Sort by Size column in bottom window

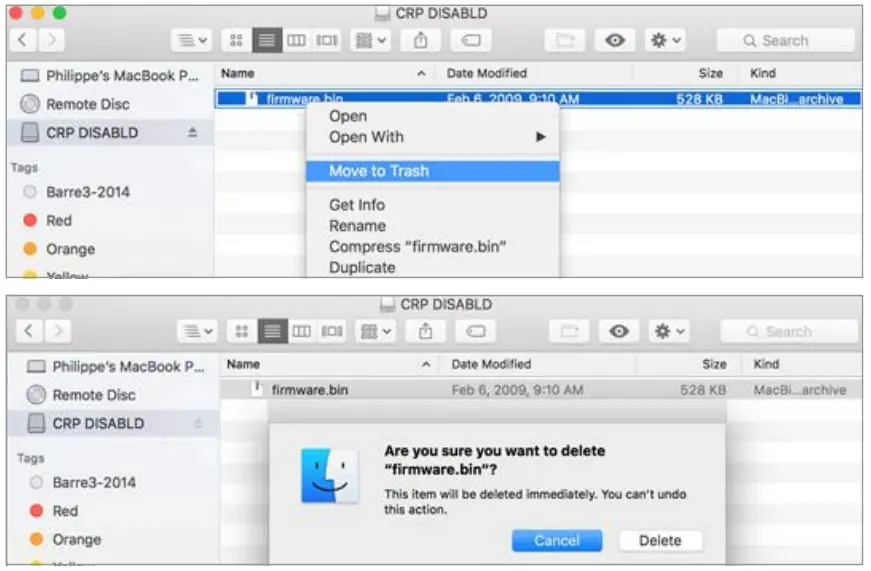(714, 364)
